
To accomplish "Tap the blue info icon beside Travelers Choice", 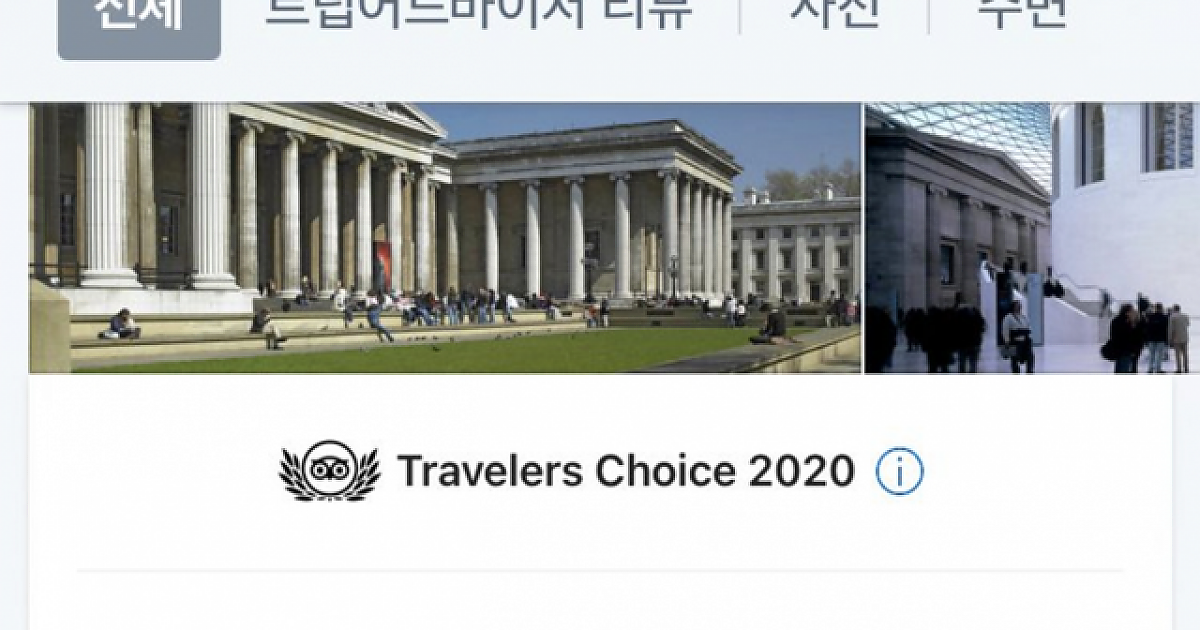I will tap(899, 471).
